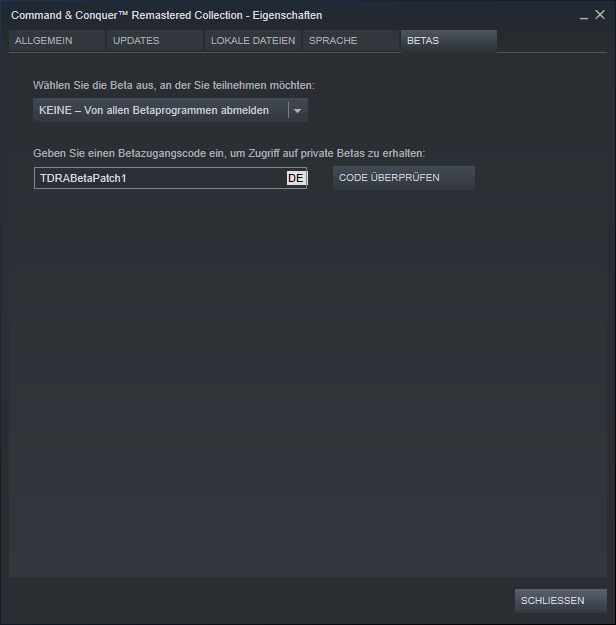Image resolution: width=616 pixels, height=625 pixels.
Task: Click the 'Geben Sie einen Betazugangscode ein' label
Action: click(229, 153)
